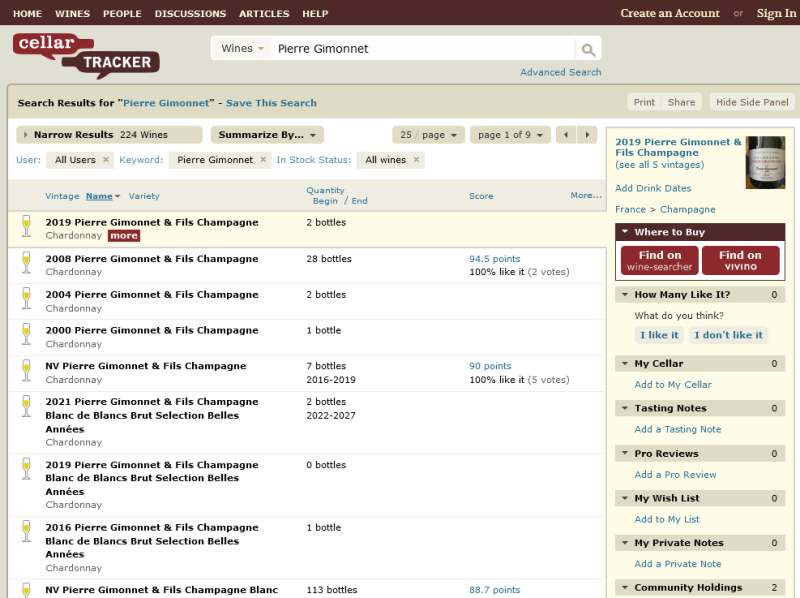The width and height of the screenshot is (800, 598).
Task: Click Add to My Cellar
Action: pos(673,385)
